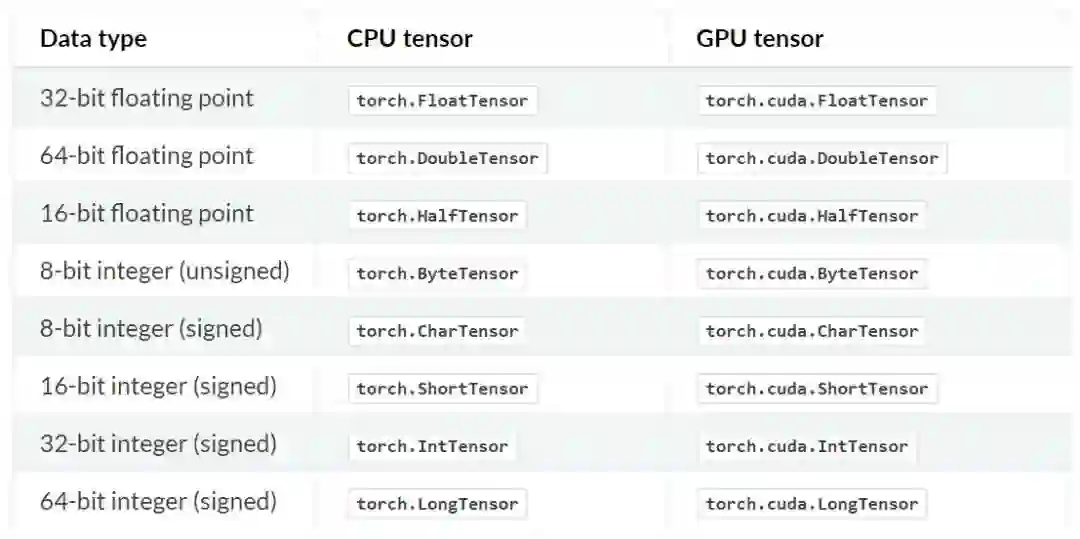
Task: Click the torch.DoubleTensor code label
Action: click(x=447, y=158)
